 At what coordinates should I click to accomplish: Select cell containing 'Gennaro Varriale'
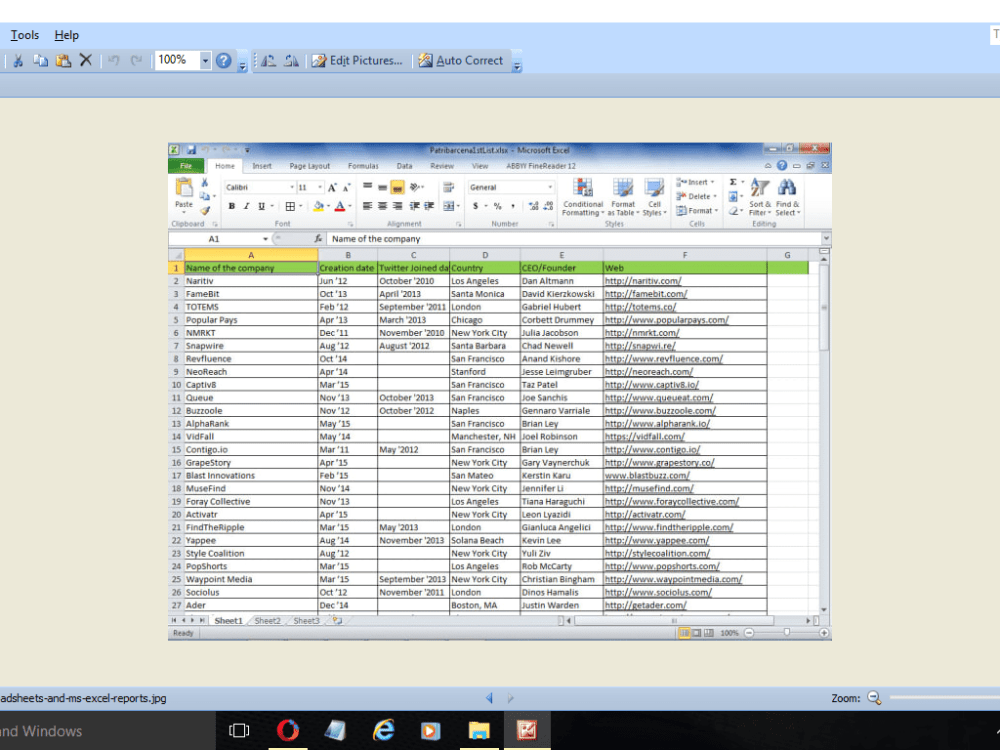coord(561,411)
